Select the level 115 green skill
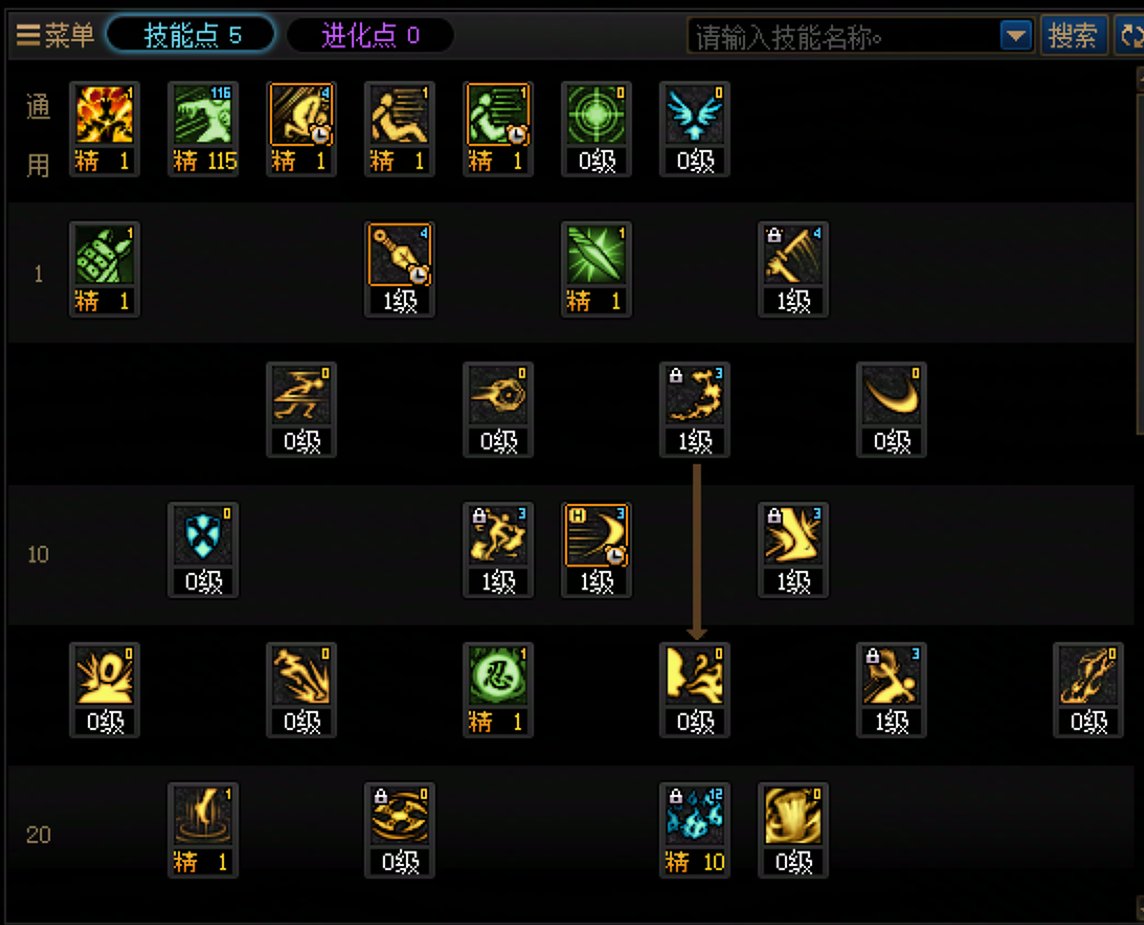Viewport: 1144px width, 925px height. coord(204,129)
